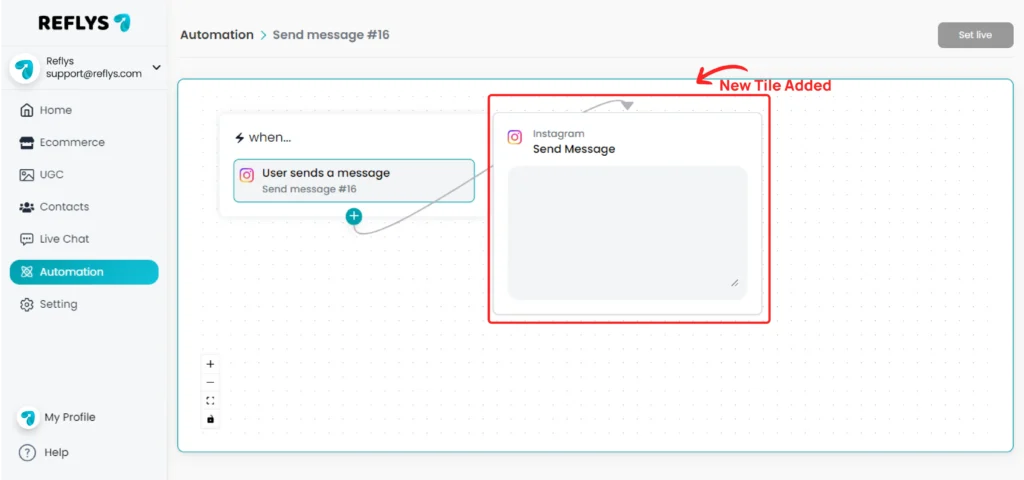The height and width of the screenshot is (480, 1024).
Task: Click the text area resize handle
Action: point(735,282)
